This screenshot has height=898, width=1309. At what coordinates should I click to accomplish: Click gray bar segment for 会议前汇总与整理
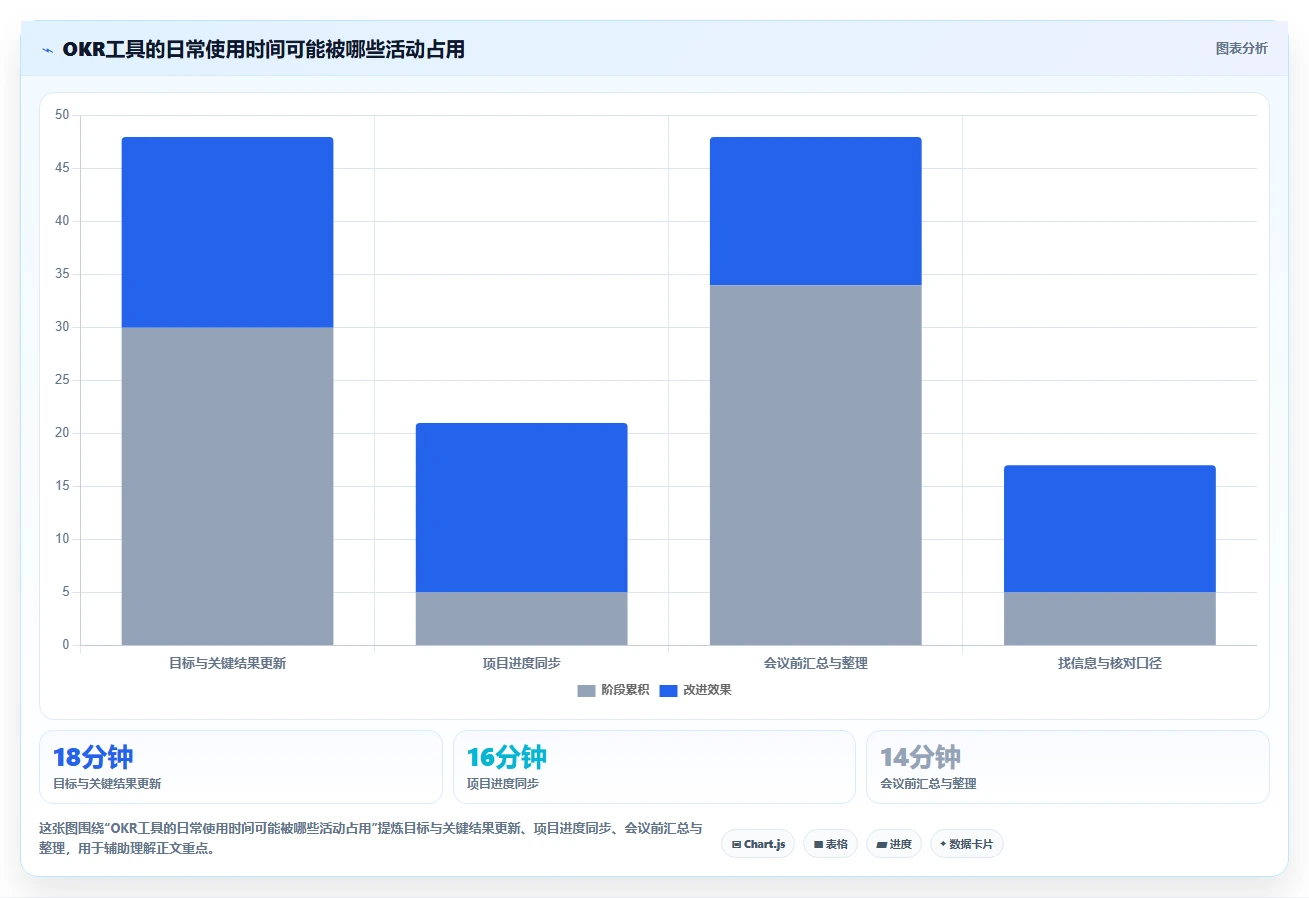[x=815, y=465]
